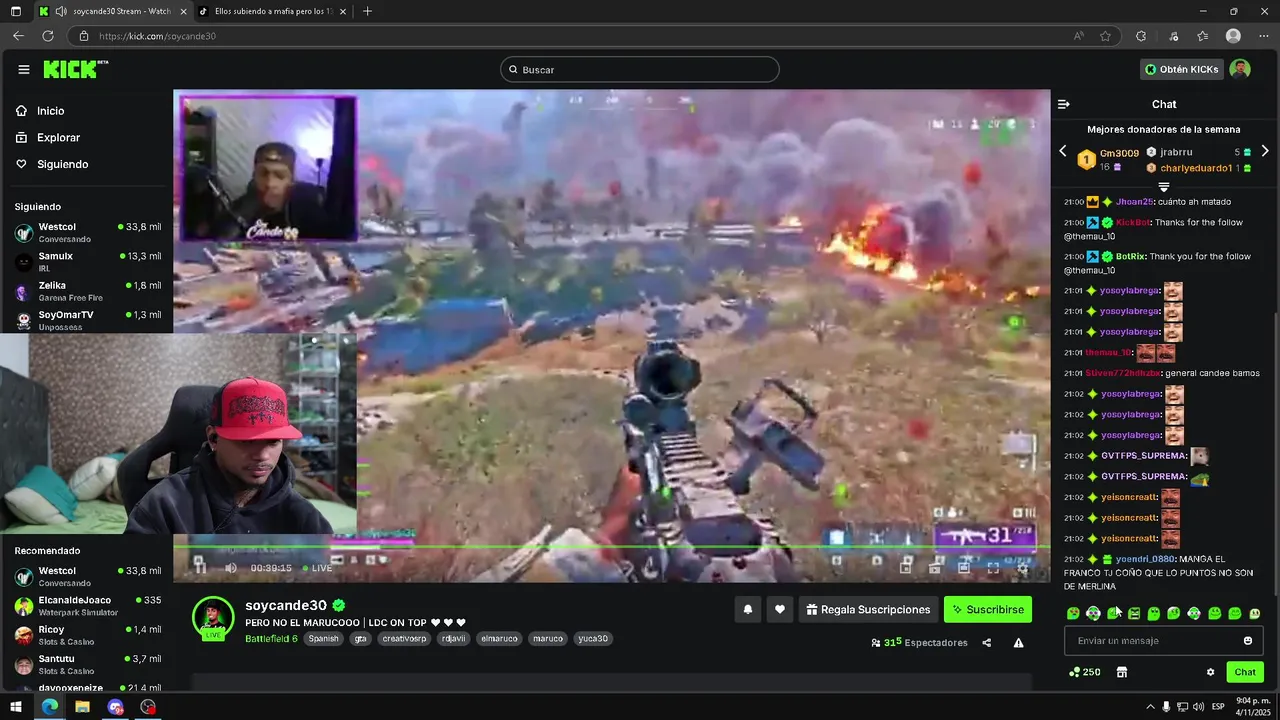Image resolution: width=1280 pixels, height=720 pixels.
Task: Click the KICK logo
Action: point(75,69)
